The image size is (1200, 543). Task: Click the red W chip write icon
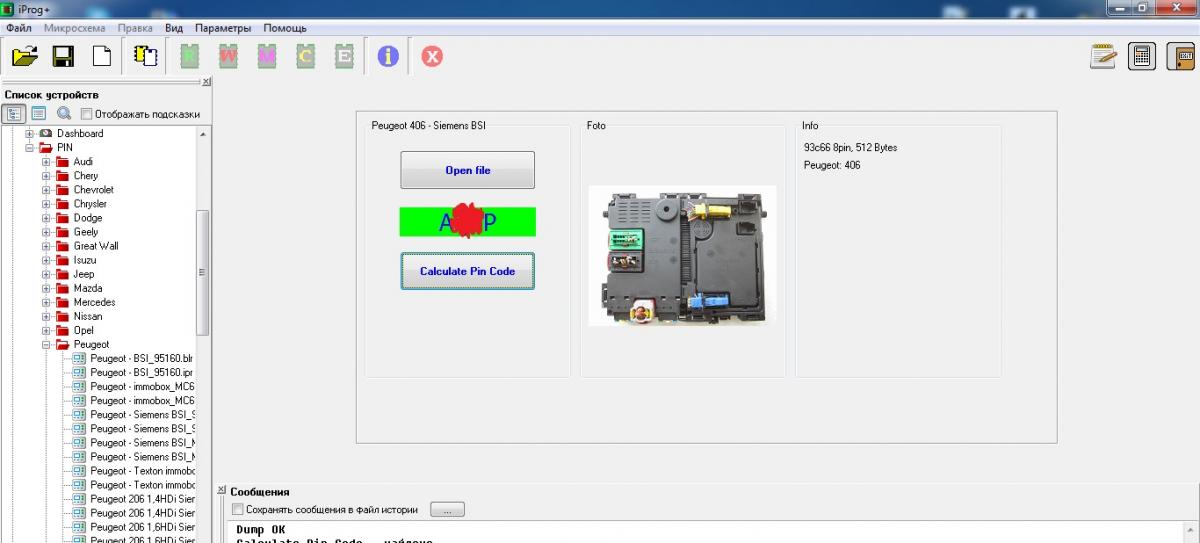coord(228,57)
